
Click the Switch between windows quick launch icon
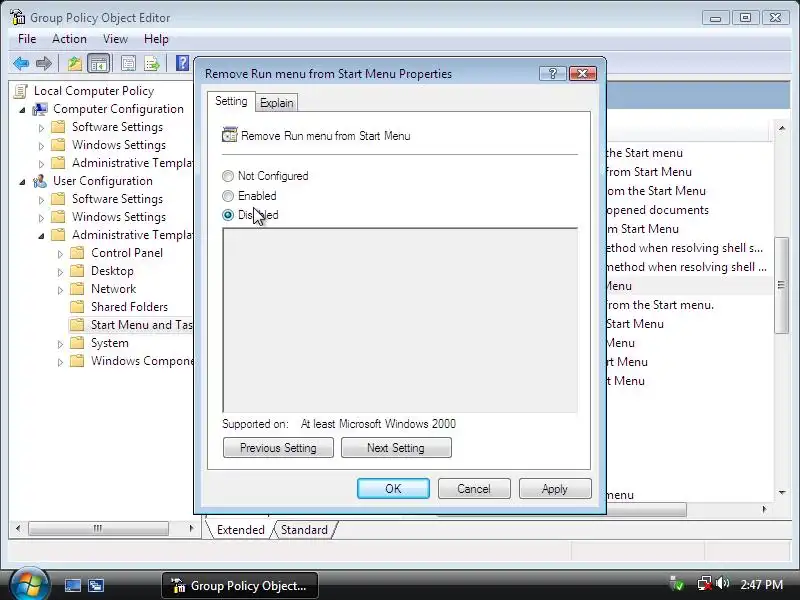[95, 585]
